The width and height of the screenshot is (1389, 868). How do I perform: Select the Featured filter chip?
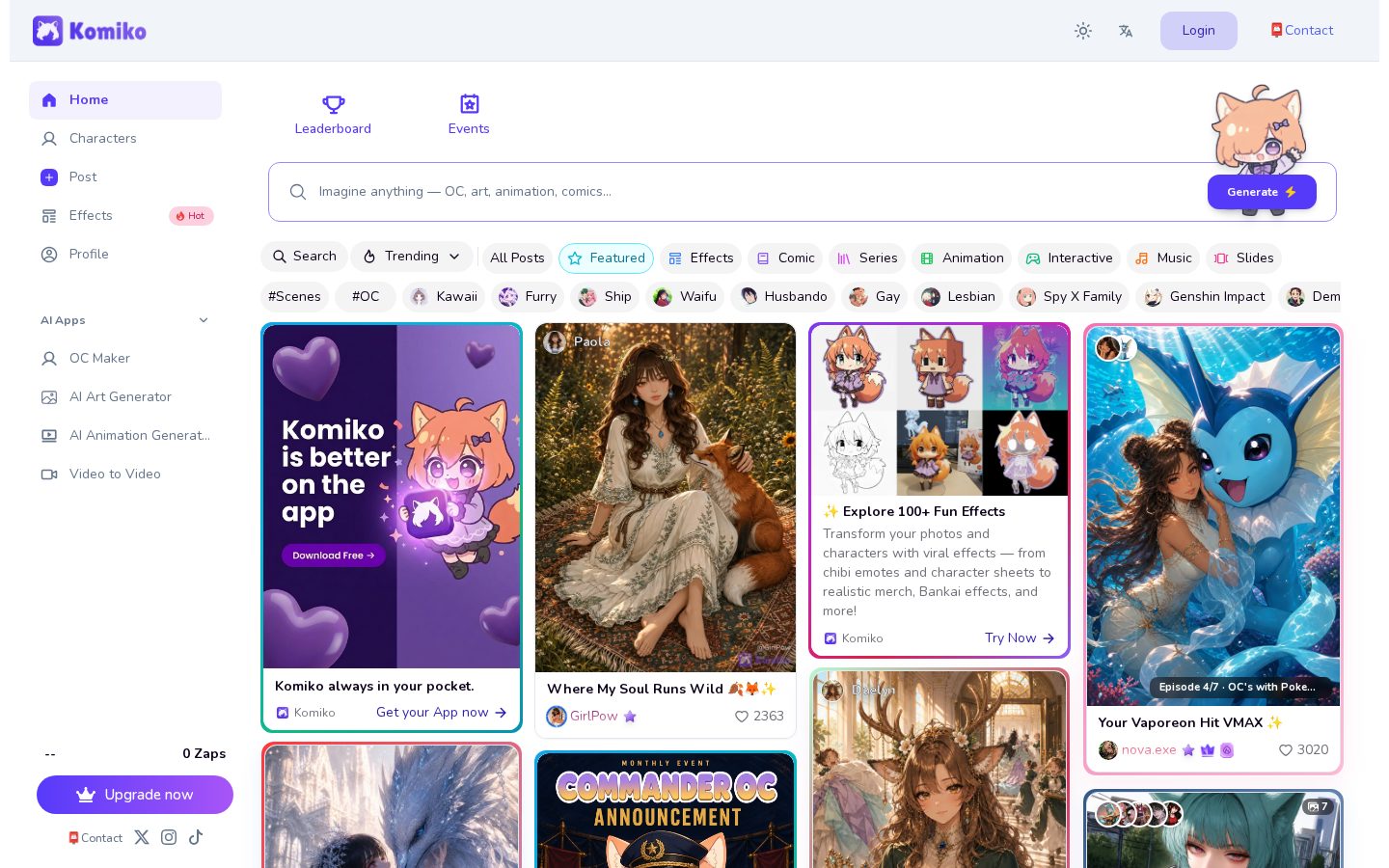[x=606, y=258]
